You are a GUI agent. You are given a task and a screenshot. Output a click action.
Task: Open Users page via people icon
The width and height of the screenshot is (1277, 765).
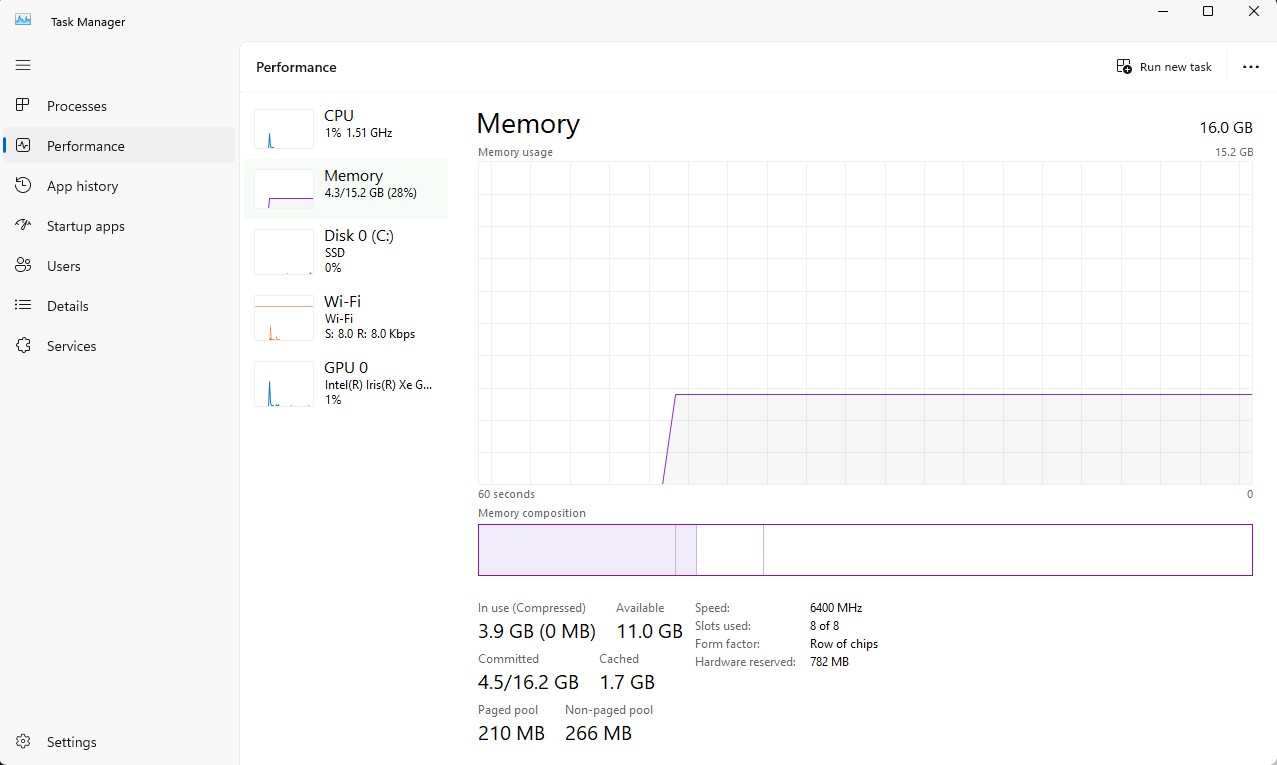pyautogui.click(x=23, y=266)
